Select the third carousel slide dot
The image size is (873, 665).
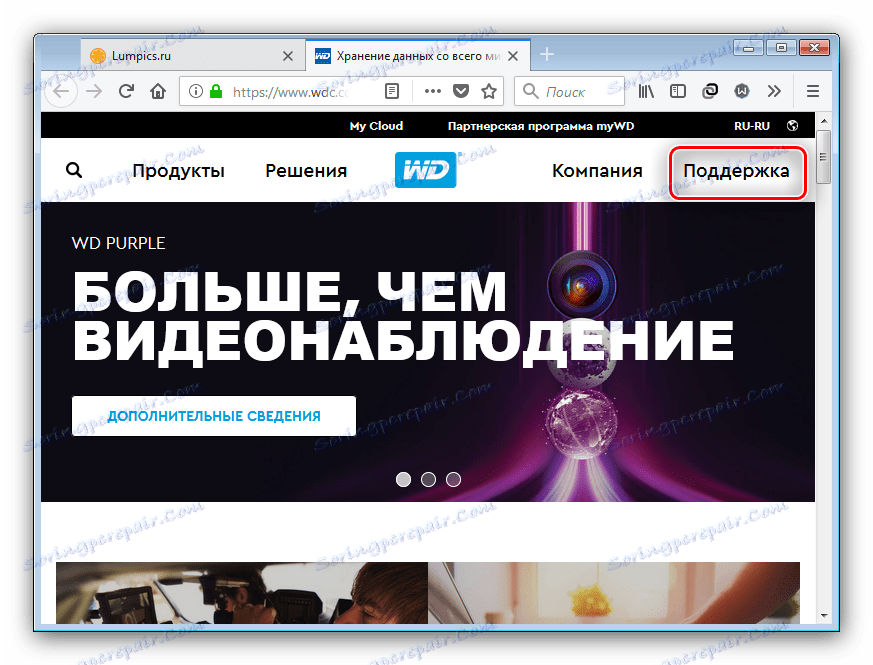[x=453, y=480]
